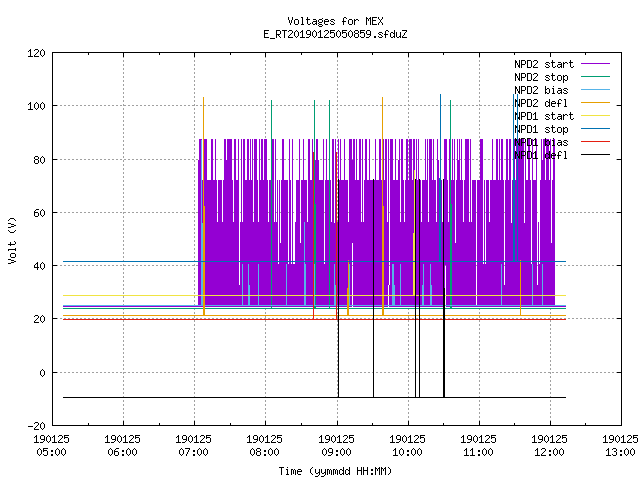Viewport: 640px width, 480px height.
Task: Click the NPD2 stop green legend line
Action: pyautogui.click(x=595, y=77)
